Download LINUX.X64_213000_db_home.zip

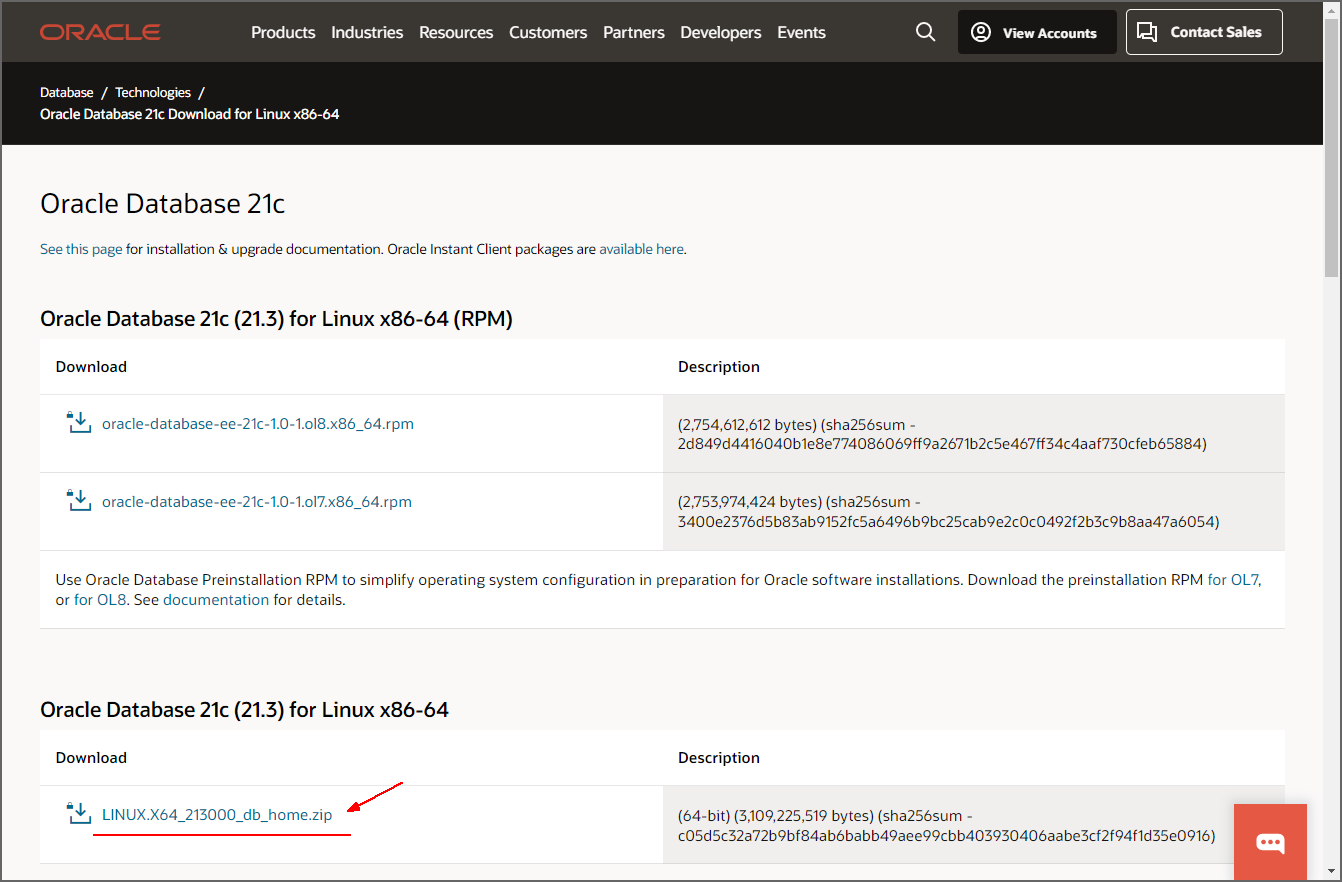(x=217, y=815)
